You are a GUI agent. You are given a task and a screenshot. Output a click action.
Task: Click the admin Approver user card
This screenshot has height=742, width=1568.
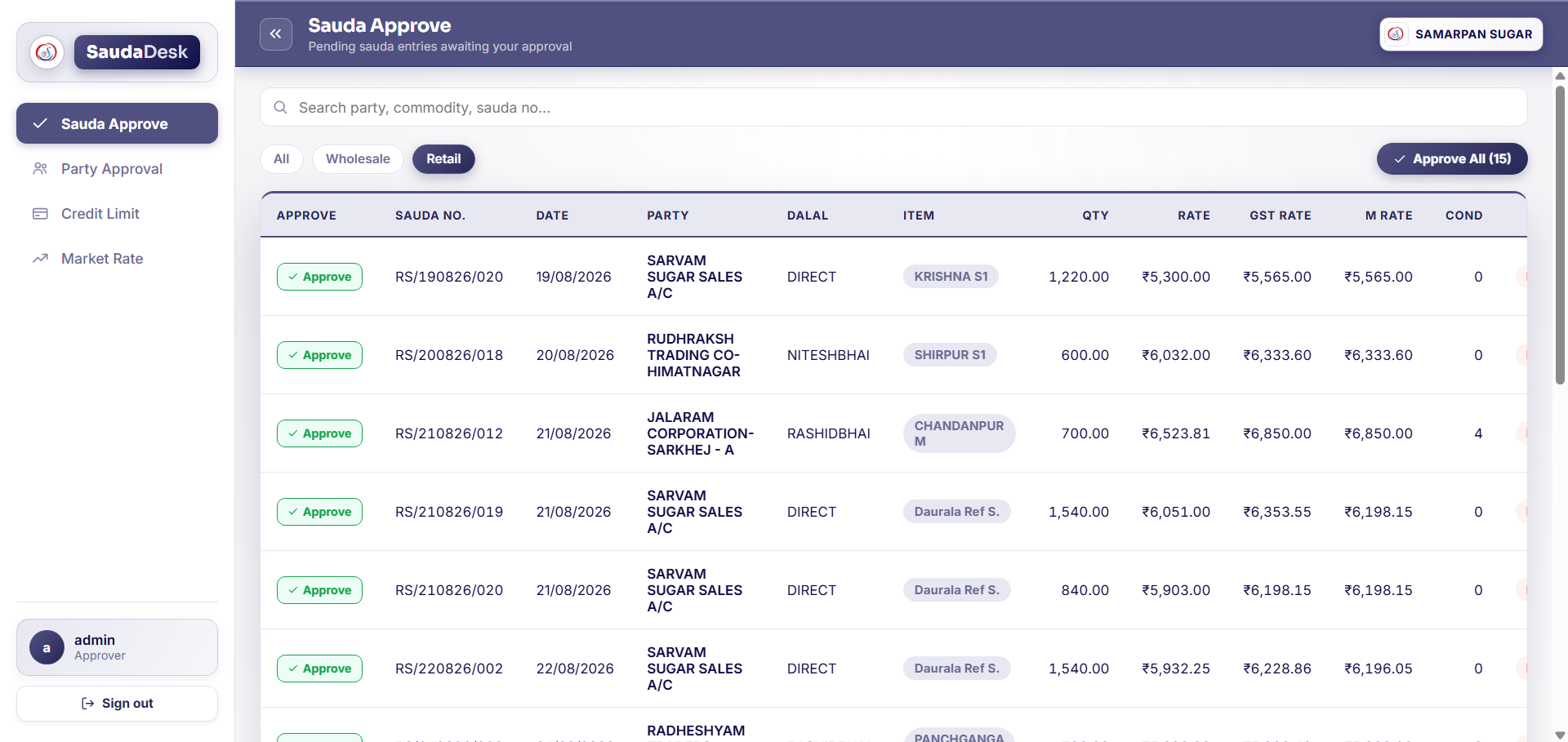(x=117, y=647)
